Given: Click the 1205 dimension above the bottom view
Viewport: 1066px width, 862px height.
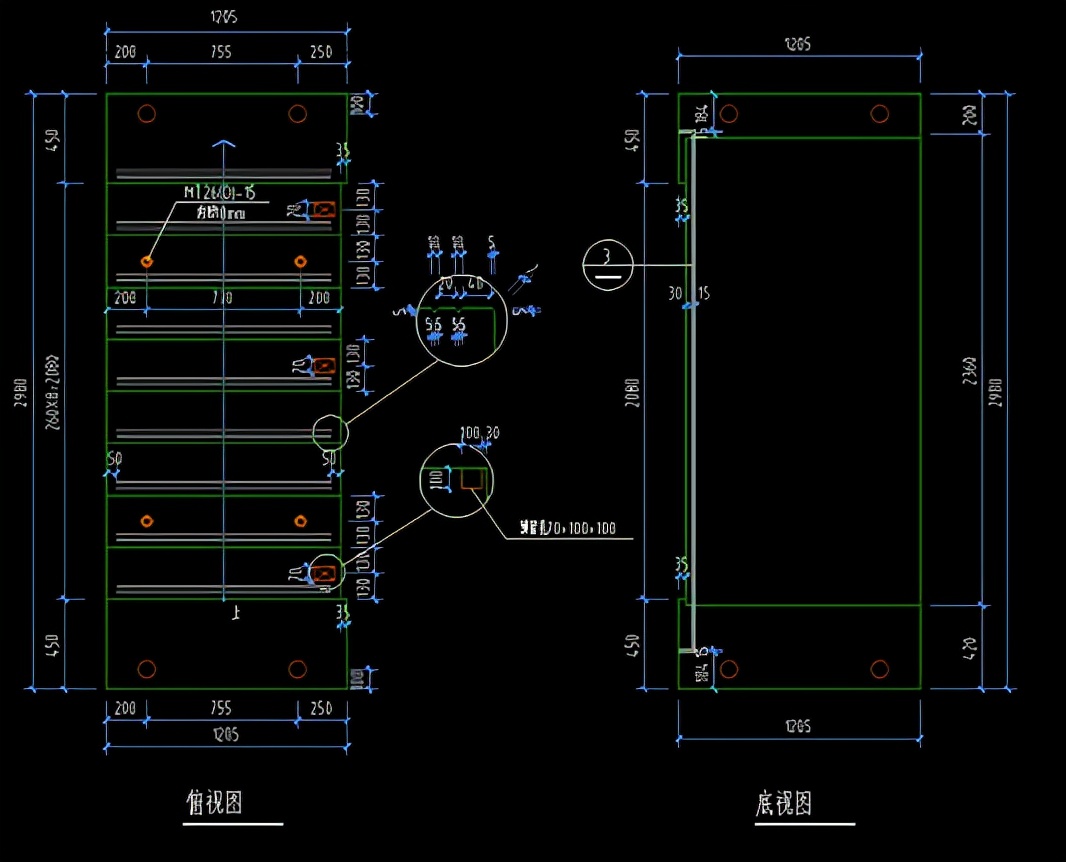Looking at the screenshot, I should (797, 44).
